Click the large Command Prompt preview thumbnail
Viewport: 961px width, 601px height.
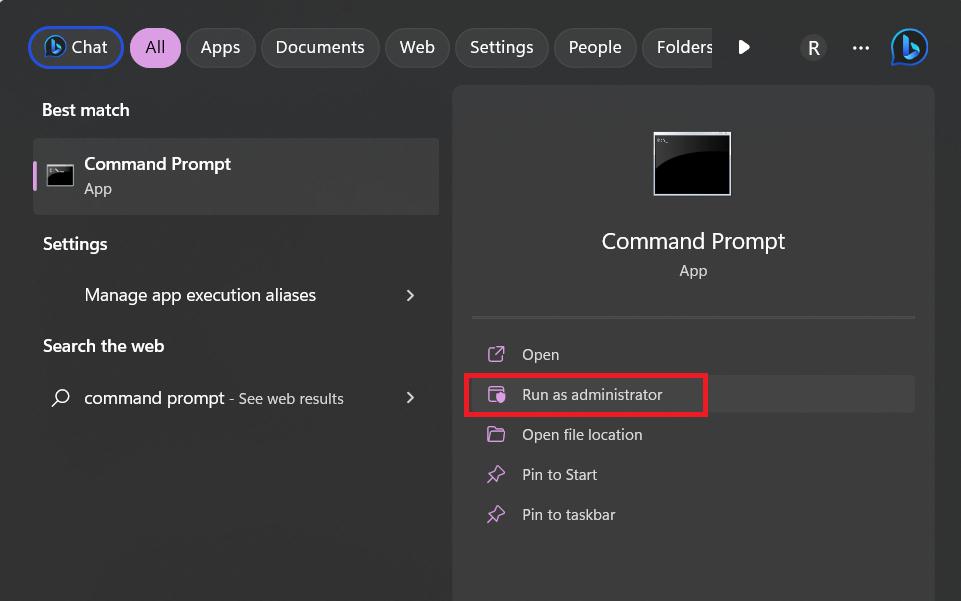pos(692,164)
